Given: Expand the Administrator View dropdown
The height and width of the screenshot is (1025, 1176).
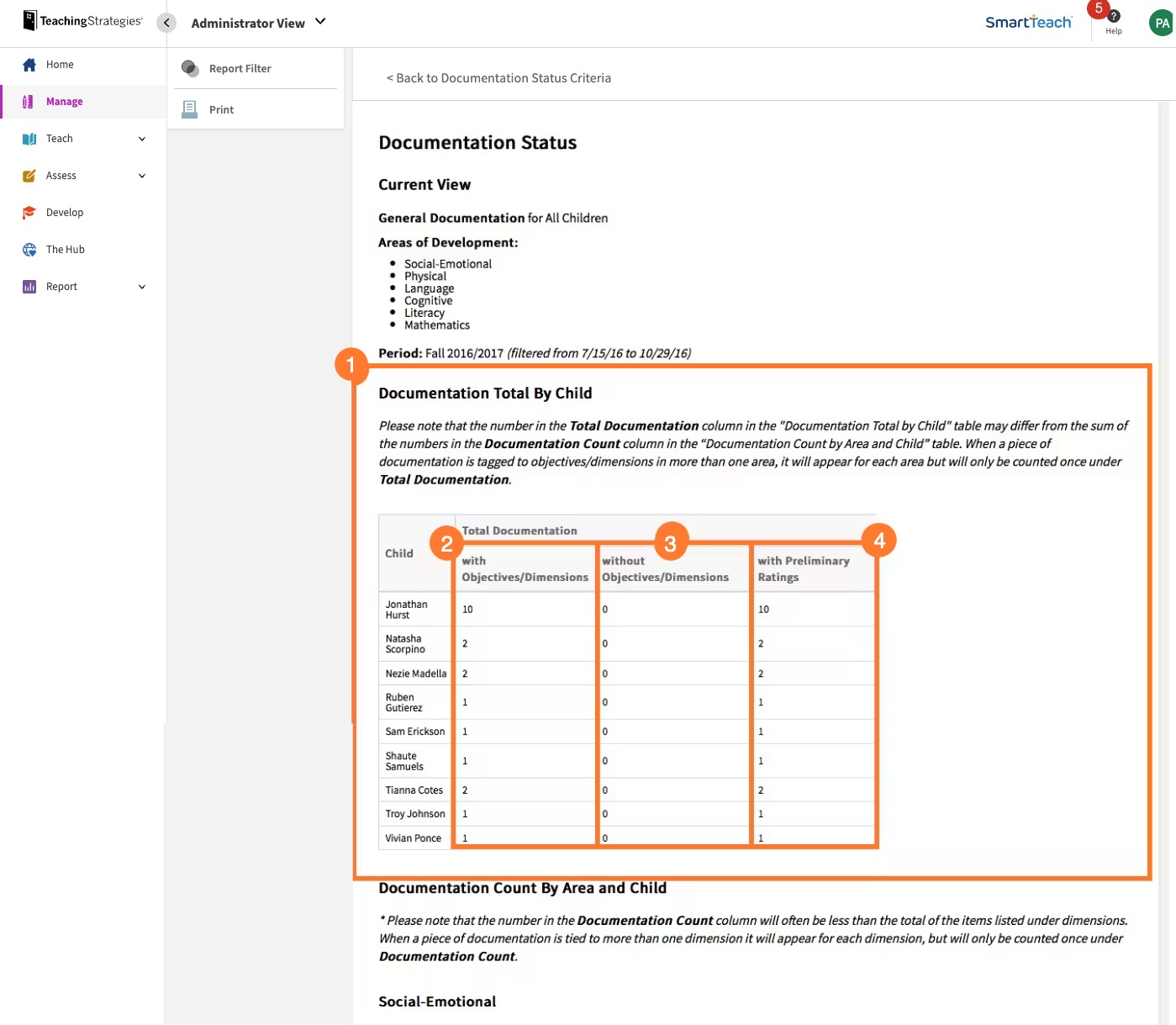Looking at the screenshot, I should point(319,23).
